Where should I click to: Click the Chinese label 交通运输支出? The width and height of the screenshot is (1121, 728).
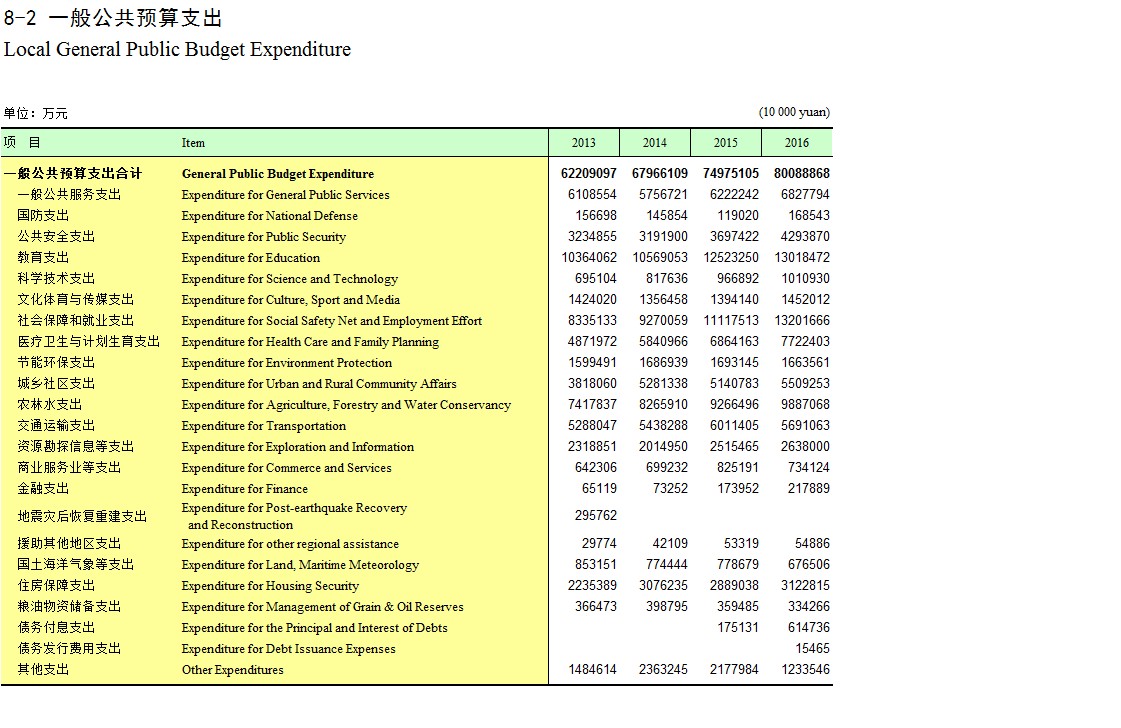tap(56, 426)
